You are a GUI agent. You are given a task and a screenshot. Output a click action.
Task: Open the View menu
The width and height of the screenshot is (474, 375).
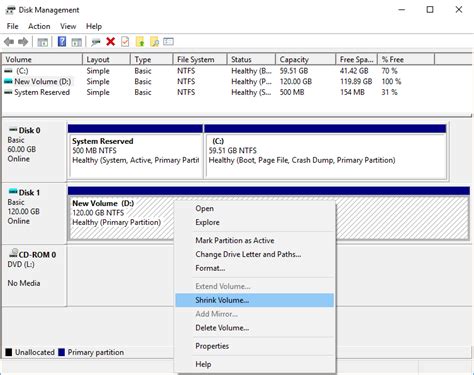[68, 26]
